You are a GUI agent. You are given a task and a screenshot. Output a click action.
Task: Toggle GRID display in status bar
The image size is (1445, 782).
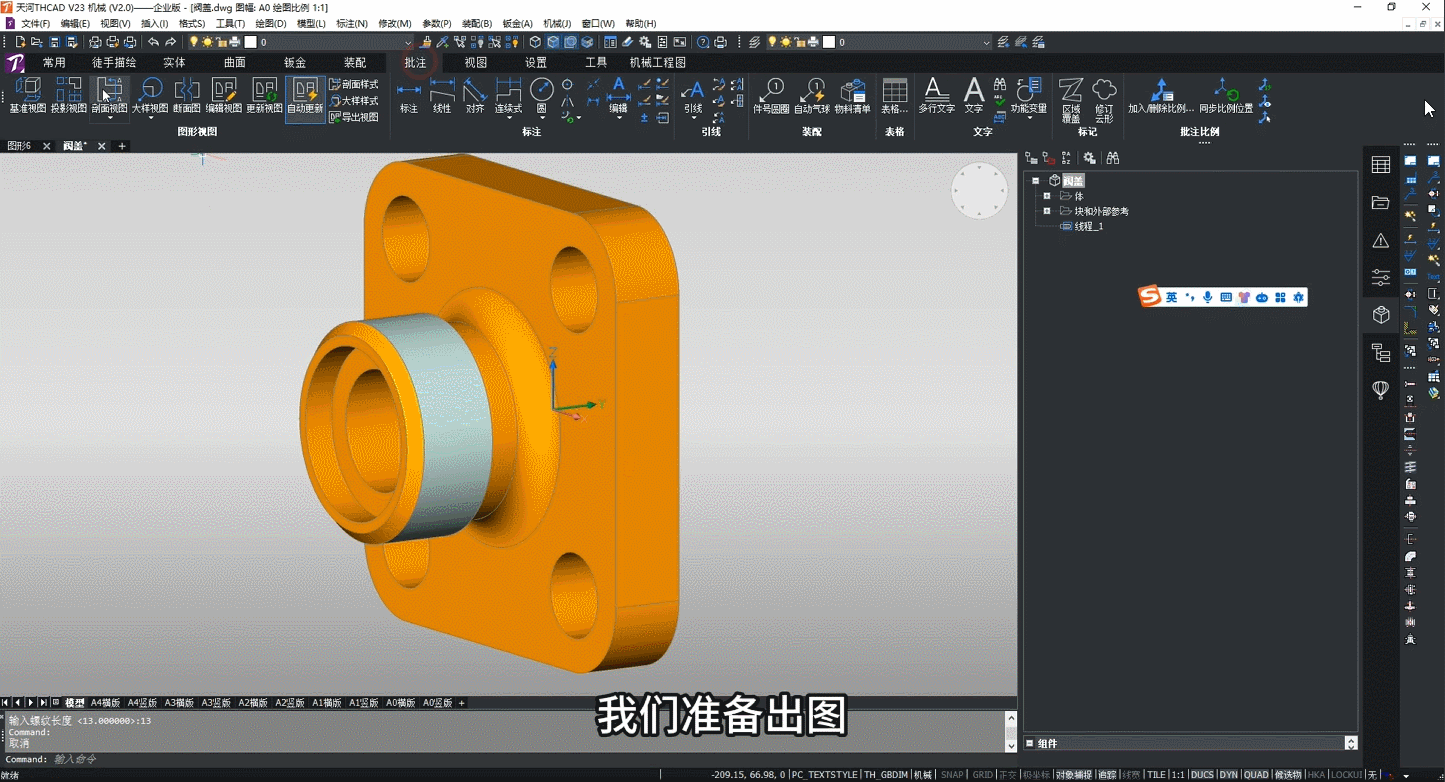(982, 775)
